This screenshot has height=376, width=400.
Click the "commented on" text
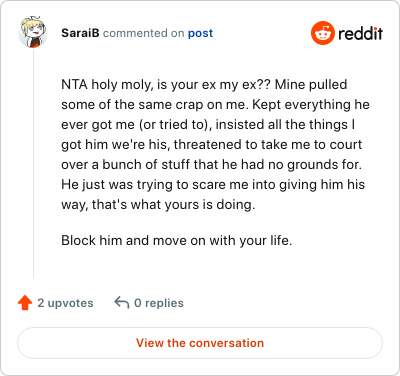(x=143, y=33)
